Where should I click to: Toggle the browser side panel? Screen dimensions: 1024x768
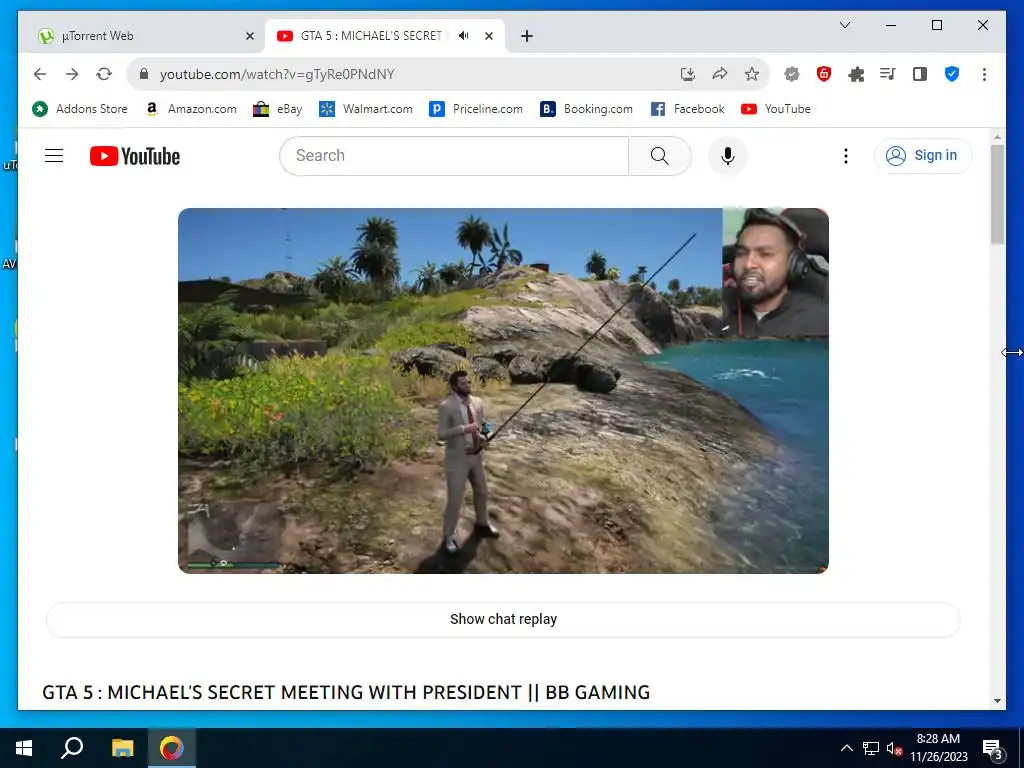tap(920, 74)
